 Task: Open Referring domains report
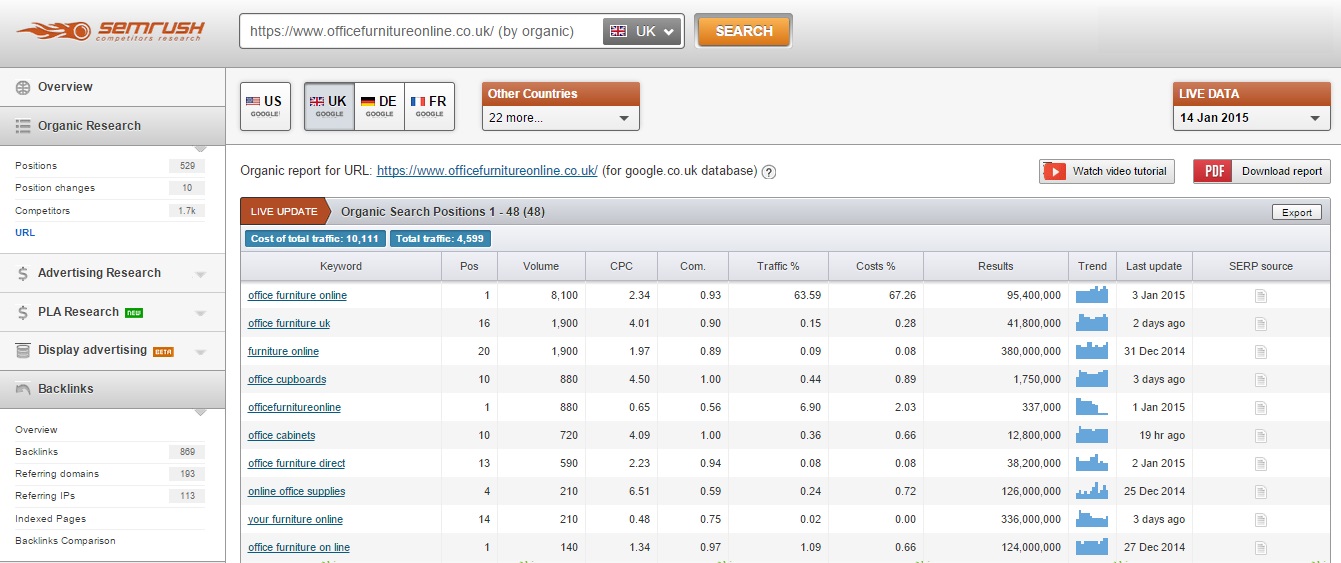(x=57, y=474)
